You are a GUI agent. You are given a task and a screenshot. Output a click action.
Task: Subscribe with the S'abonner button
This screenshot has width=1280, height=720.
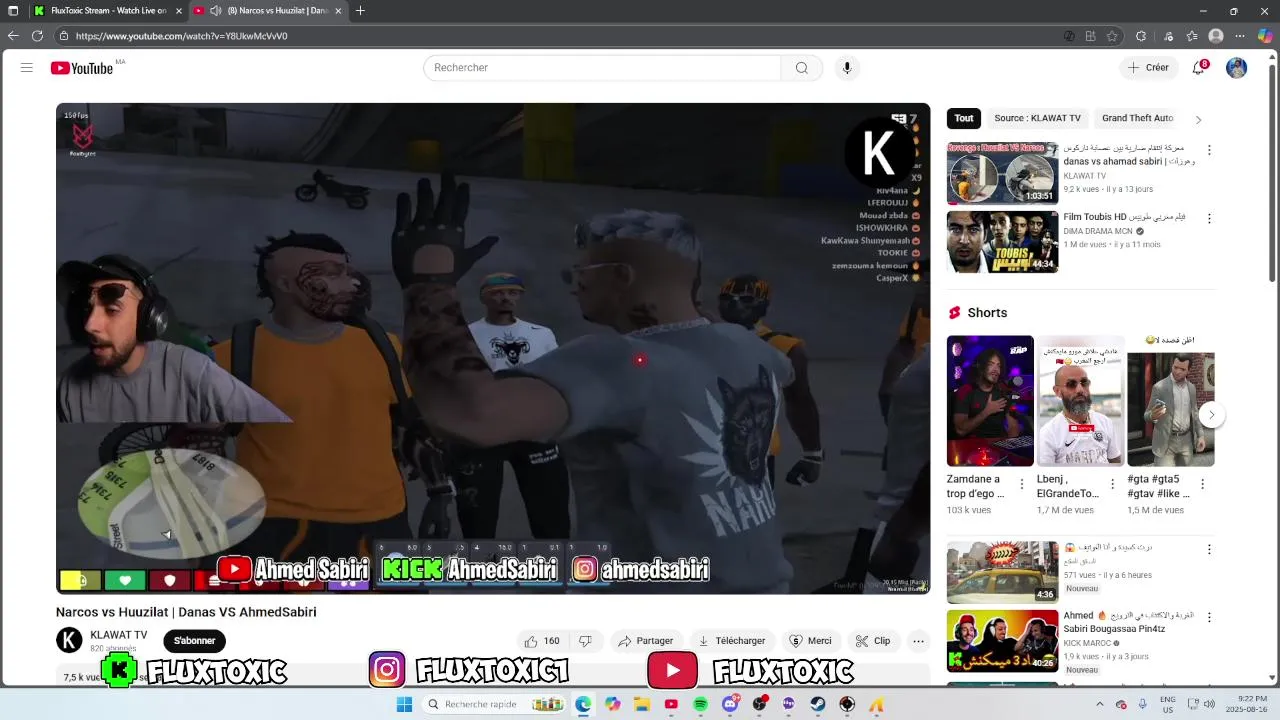tap(194, 641)
